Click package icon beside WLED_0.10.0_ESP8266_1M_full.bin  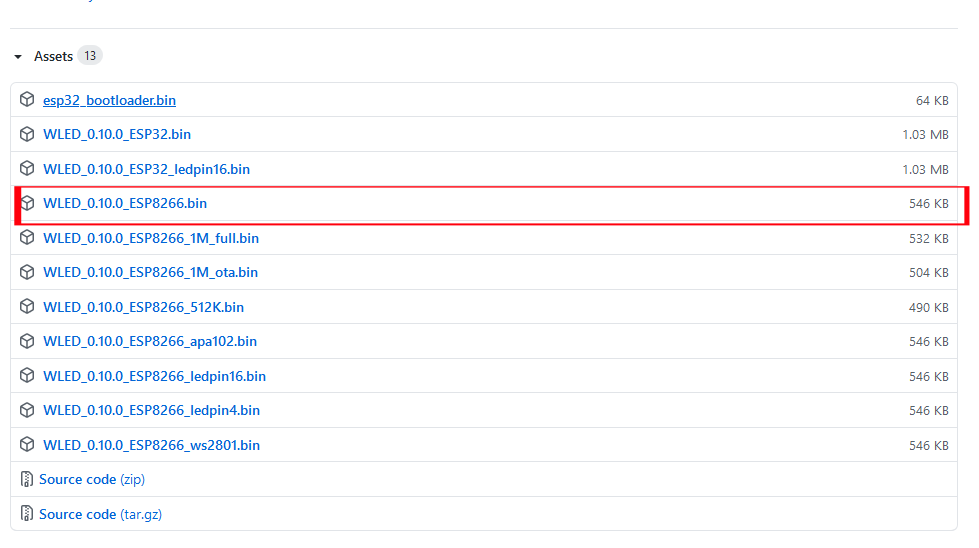(x=27, y=237)
